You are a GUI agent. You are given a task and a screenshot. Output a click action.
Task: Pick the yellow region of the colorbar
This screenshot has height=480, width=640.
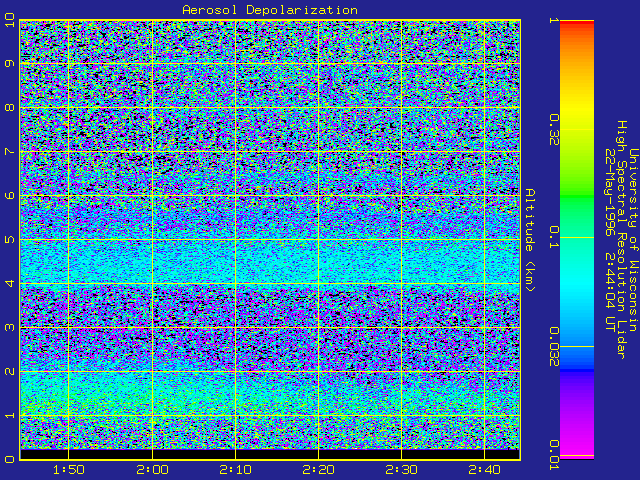[577, 110]
